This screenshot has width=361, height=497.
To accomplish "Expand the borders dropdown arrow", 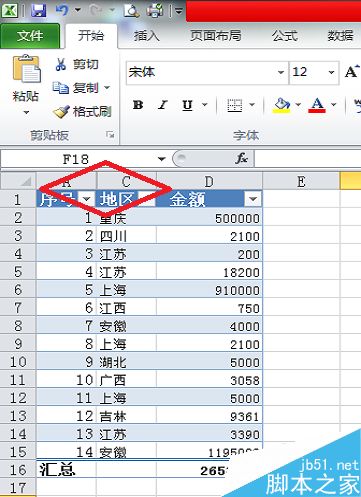I will [x=252, y=105].
